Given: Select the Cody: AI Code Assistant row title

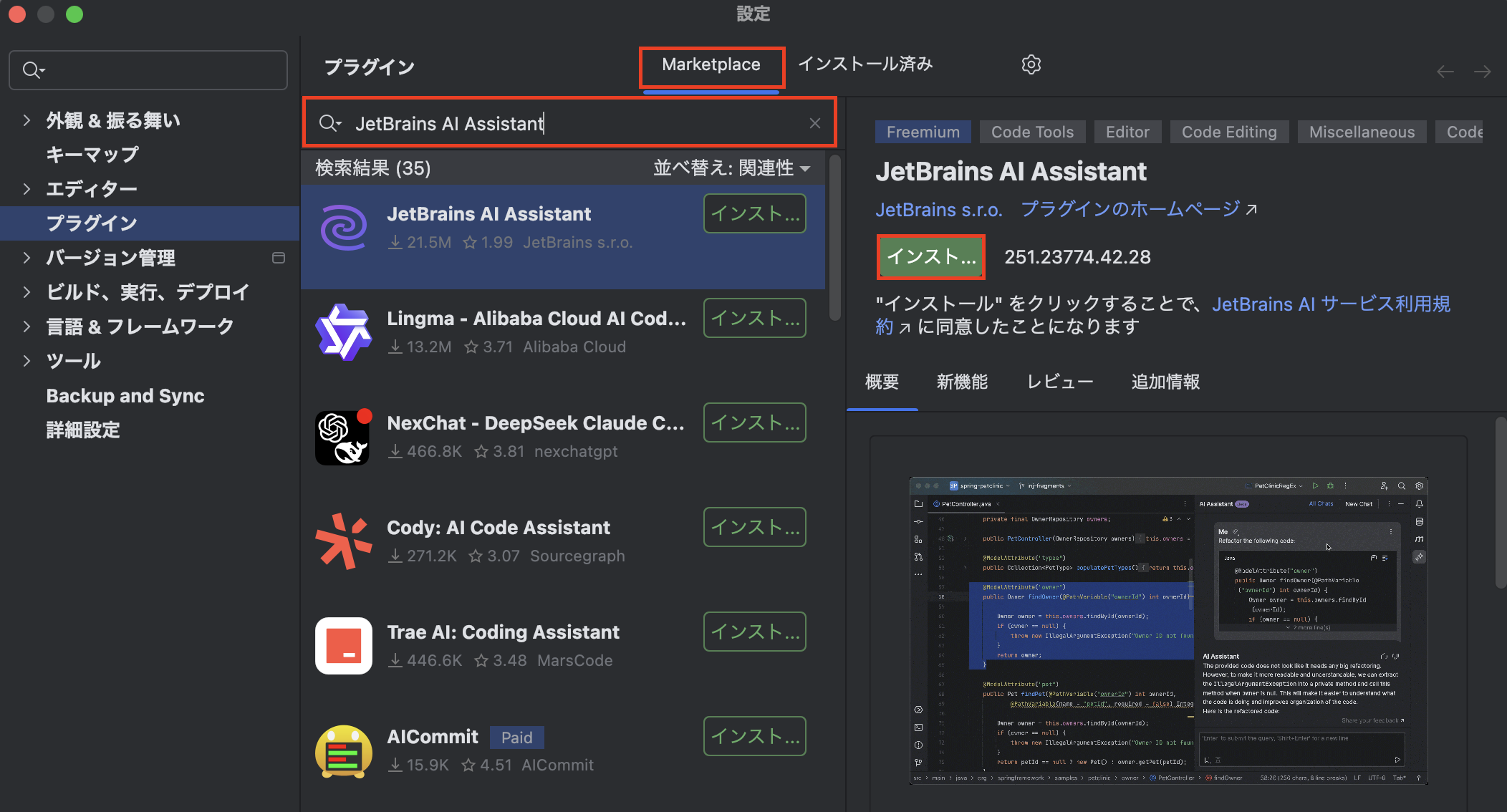Looking at the screenshot, I should [499, 528].
